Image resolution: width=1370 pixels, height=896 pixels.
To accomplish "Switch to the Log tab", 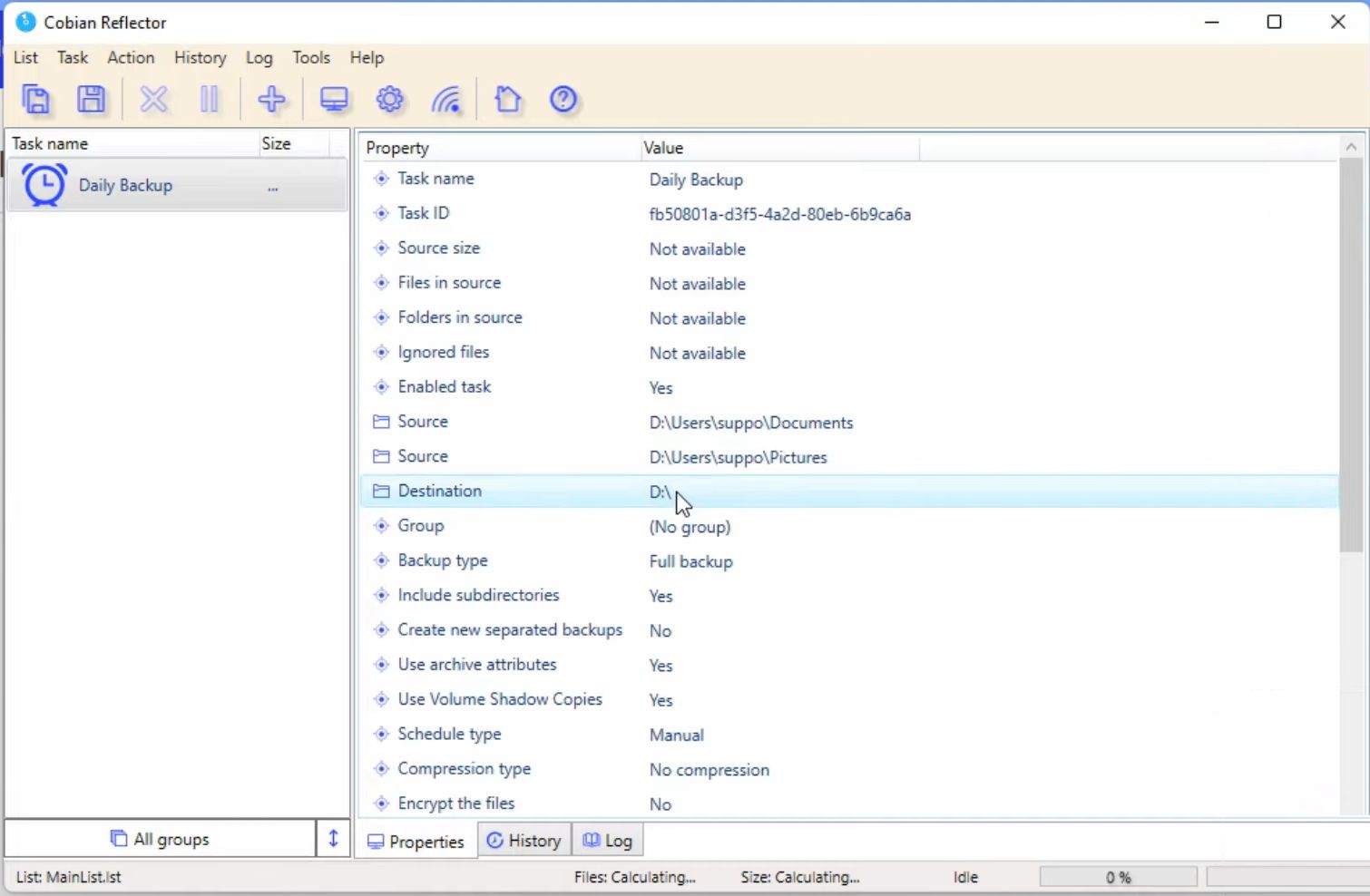I will [x=608, y=840].
